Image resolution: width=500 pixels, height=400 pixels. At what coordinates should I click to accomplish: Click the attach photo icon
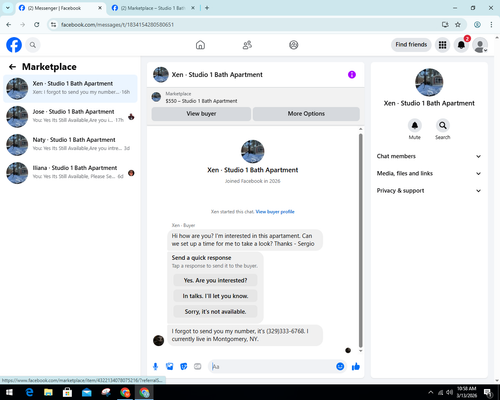pyautogui.click(x=170, y=367)
